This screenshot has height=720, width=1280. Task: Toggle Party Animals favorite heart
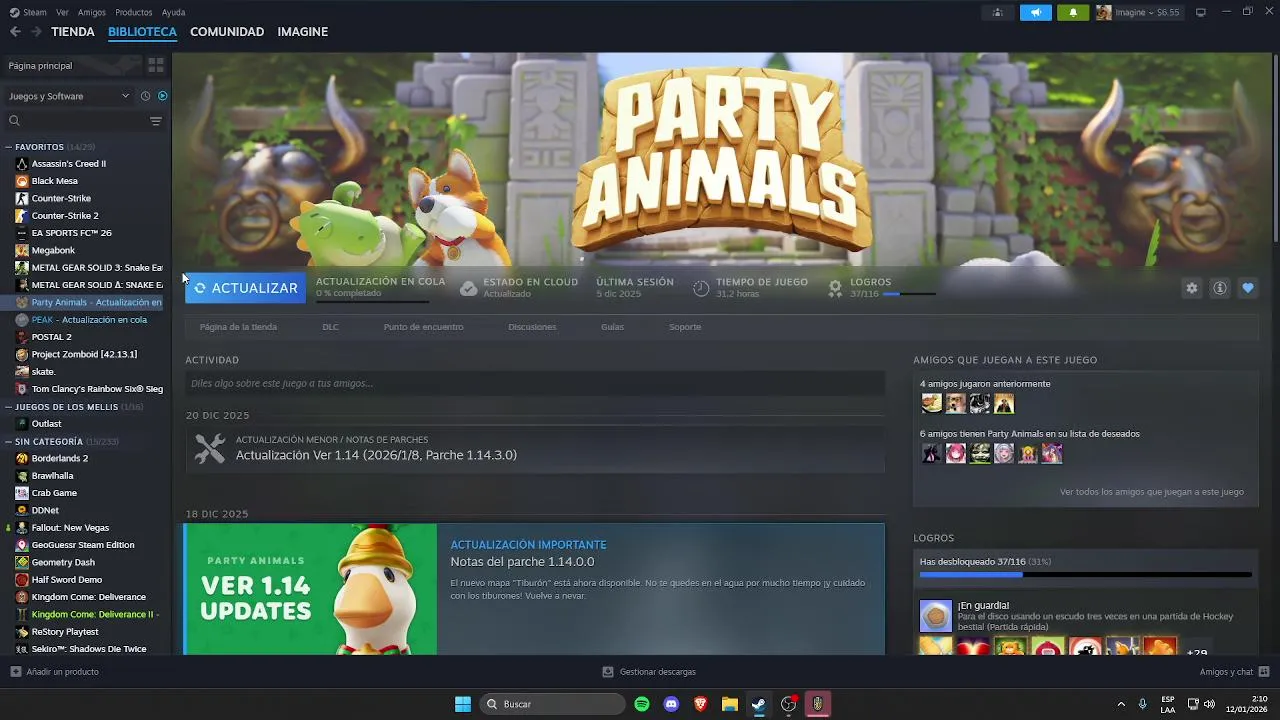[x=1247, y=288]
